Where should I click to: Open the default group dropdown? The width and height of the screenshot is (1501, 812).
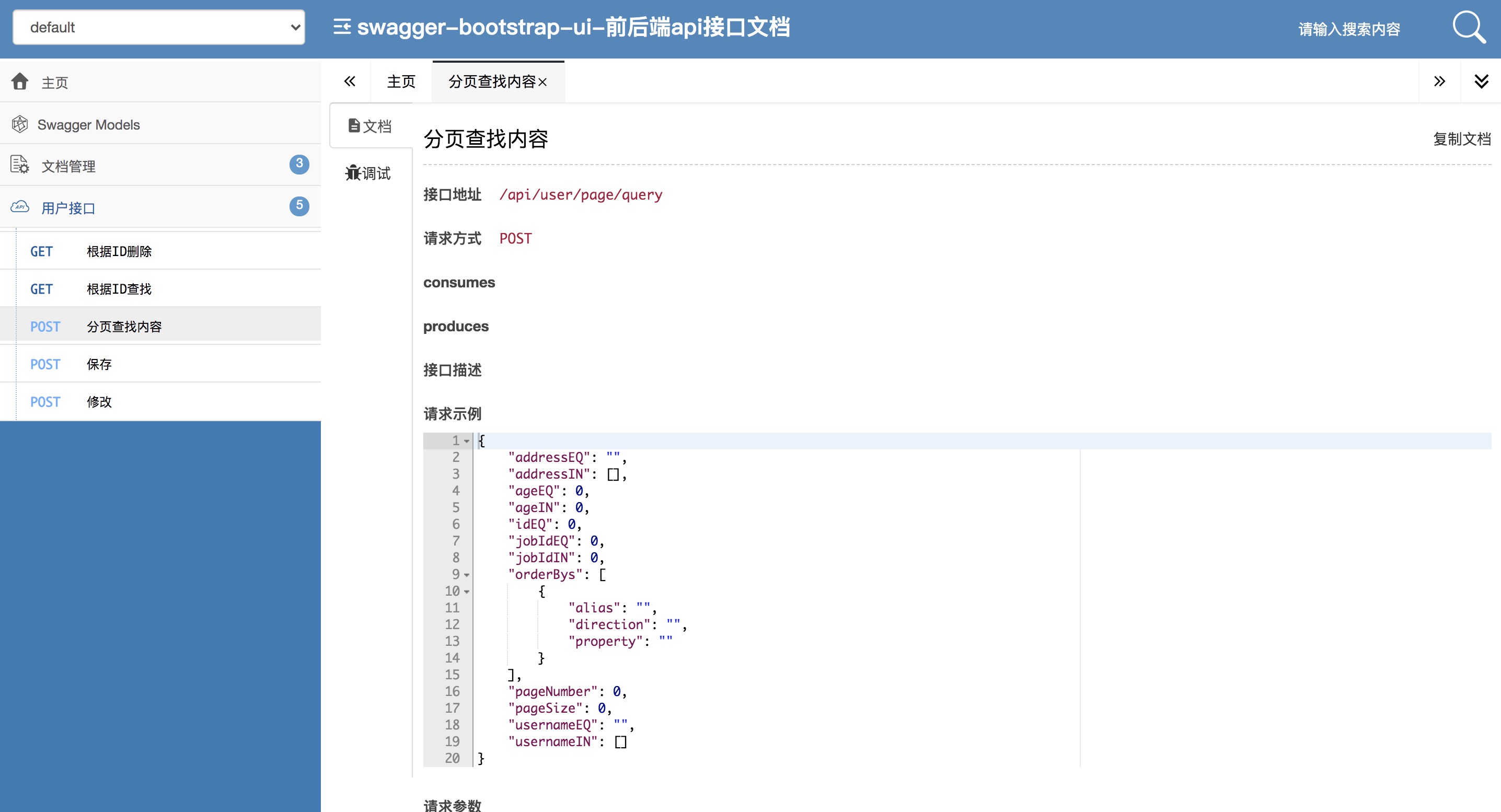(x=158, y=27)
